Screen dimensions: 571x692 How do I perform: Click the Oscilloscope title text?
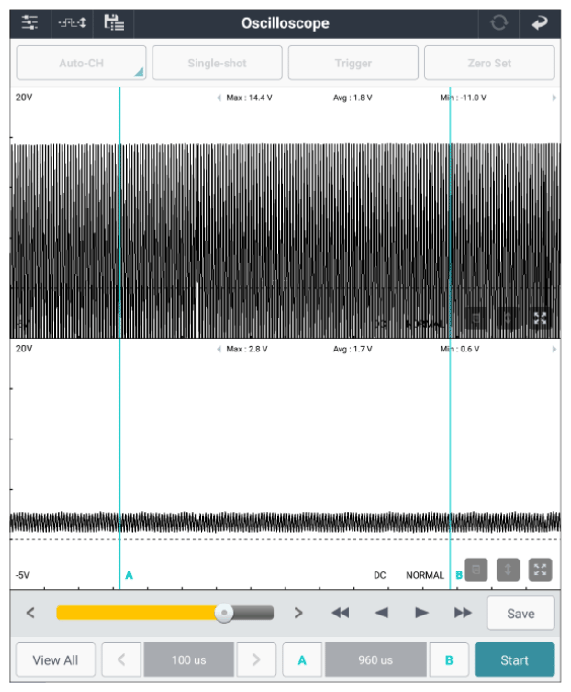pyautogui.click(x=285, y=23)
